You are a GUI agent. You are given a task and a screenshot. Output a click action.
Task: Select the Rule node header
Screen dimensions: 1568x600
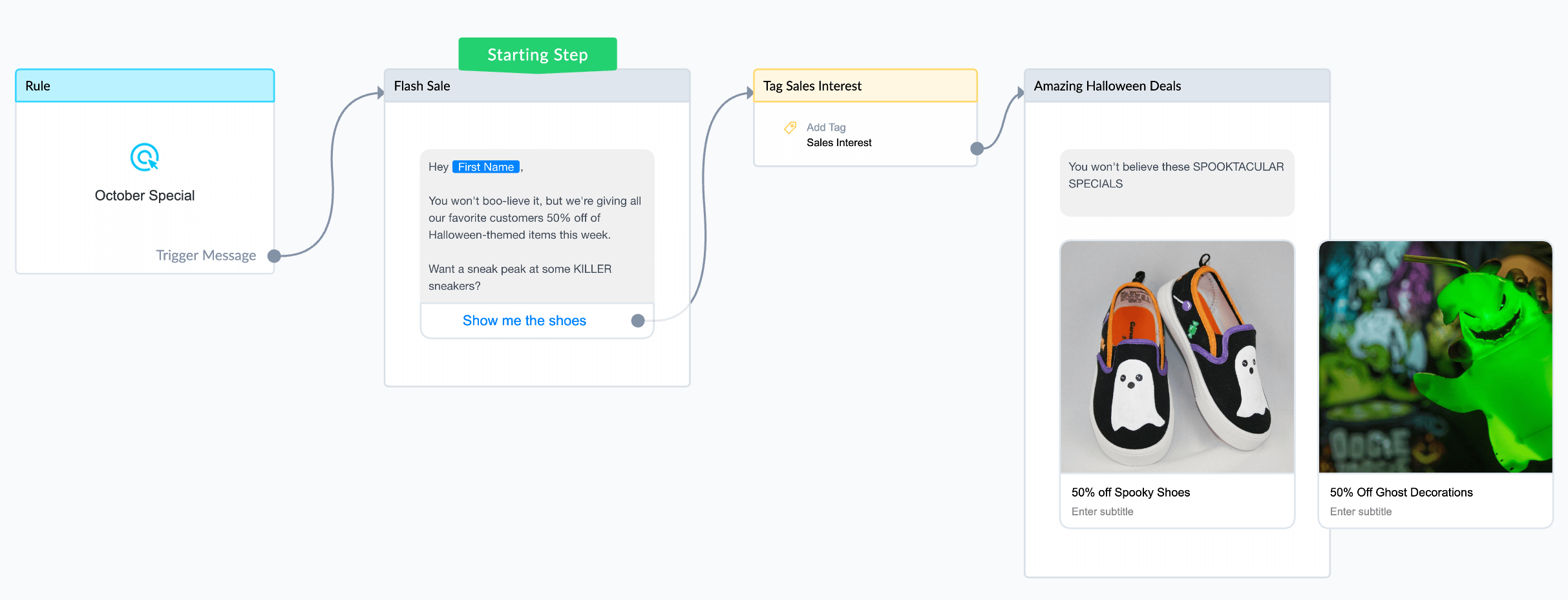145,86
